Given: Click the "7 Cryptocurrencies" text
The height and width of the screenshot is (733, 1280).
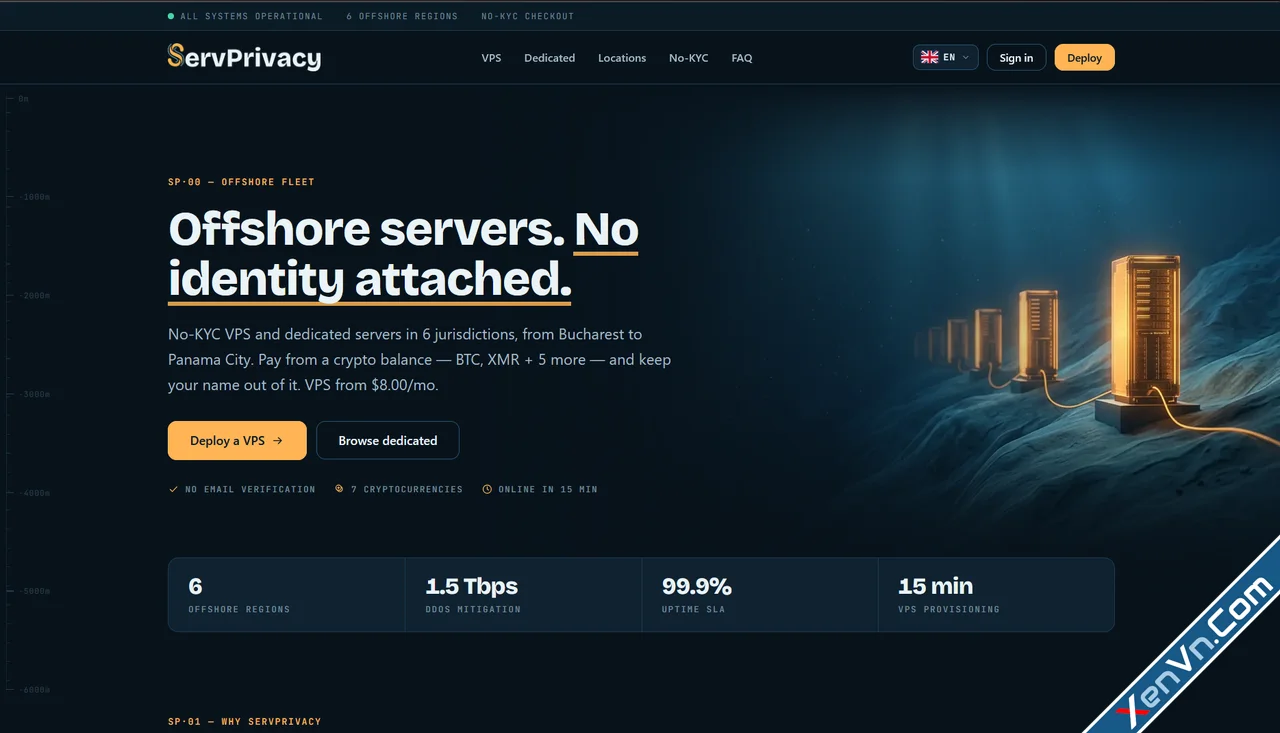Looking at the screenshot, I should pyautogui.click(x=407, y=489).
